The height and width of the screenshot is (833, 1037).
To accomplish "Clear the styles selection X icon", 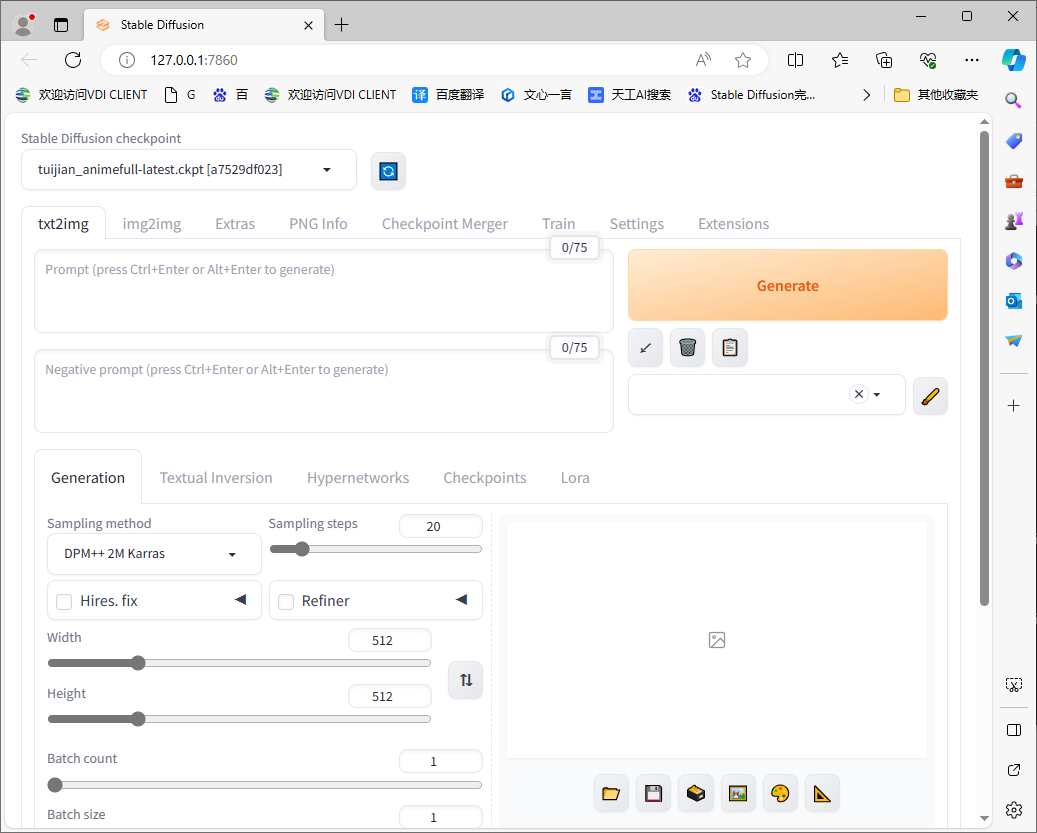I will (858, 394).
